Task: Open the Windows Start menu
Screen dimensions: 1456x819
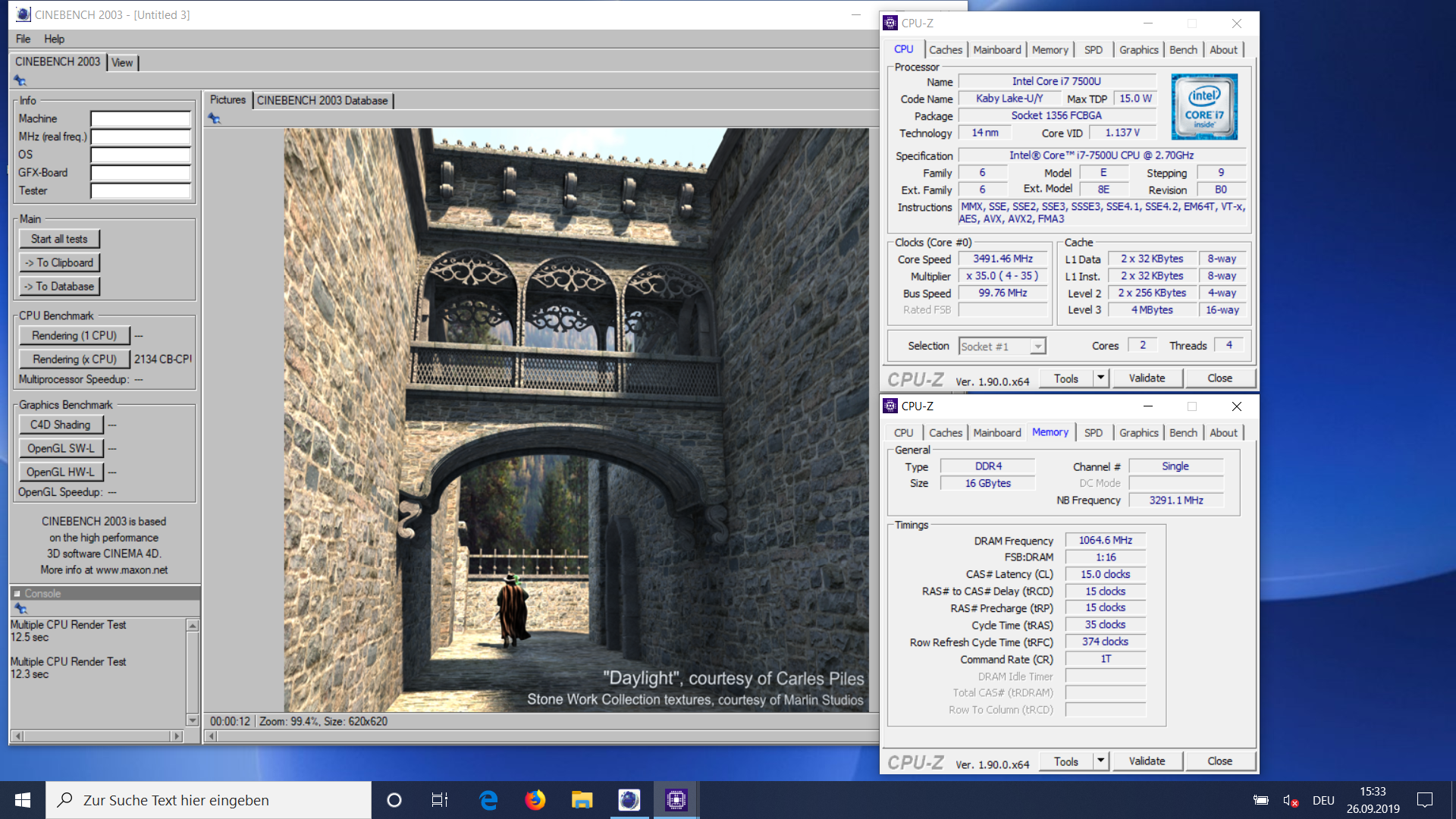Action: pos(23,800)
